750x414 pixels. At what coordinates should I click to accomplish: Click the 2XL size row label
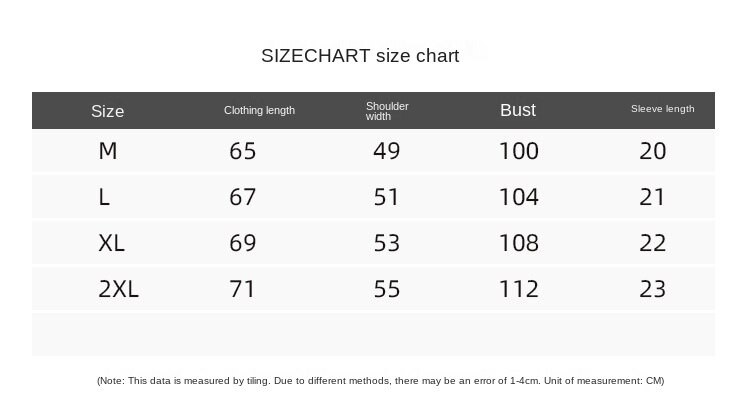click(118, 289)
